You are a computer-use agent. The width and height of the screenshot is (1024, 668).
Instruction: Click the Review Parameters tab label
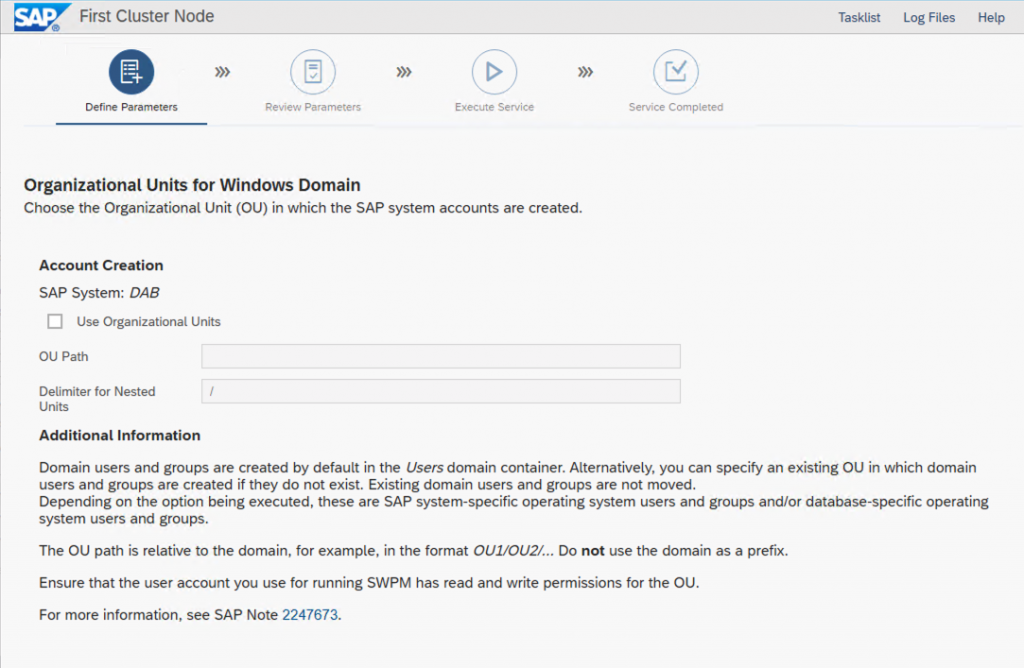point(313,107)
